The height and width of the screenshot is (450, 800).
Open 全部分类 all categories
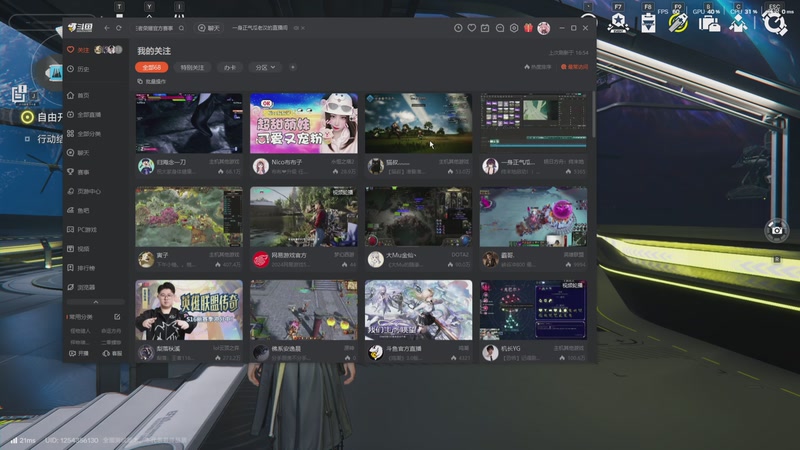(84, 134)
